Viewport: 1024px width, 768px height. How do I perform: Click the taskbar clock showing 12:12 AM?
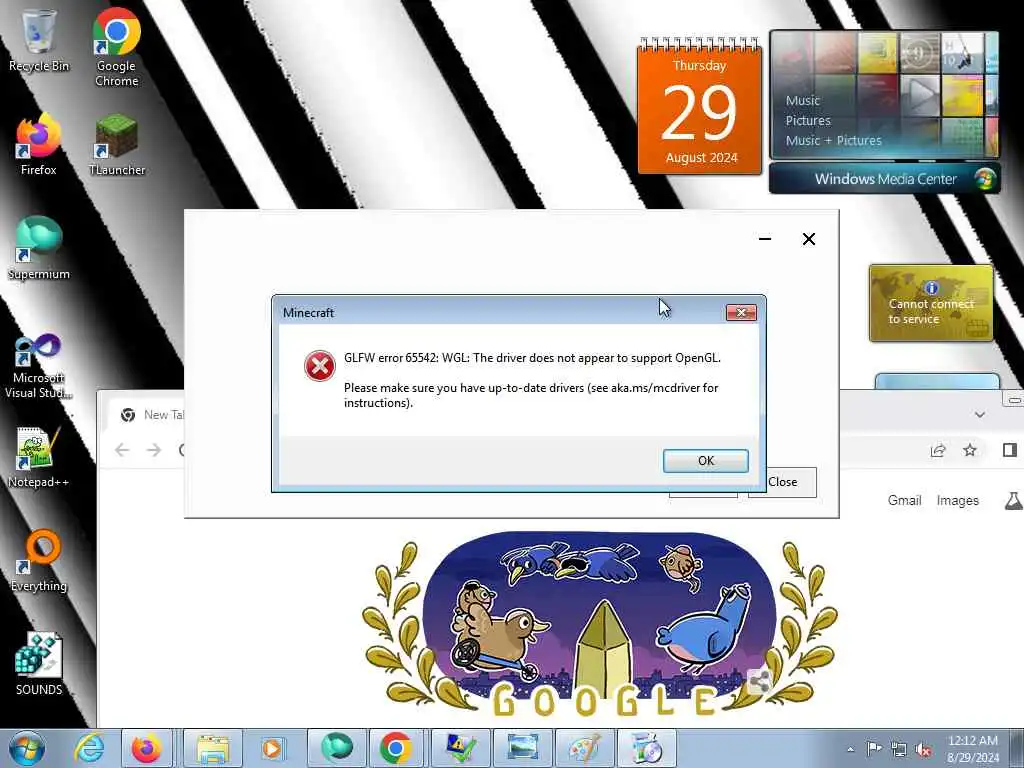click(x=973, y=748)
